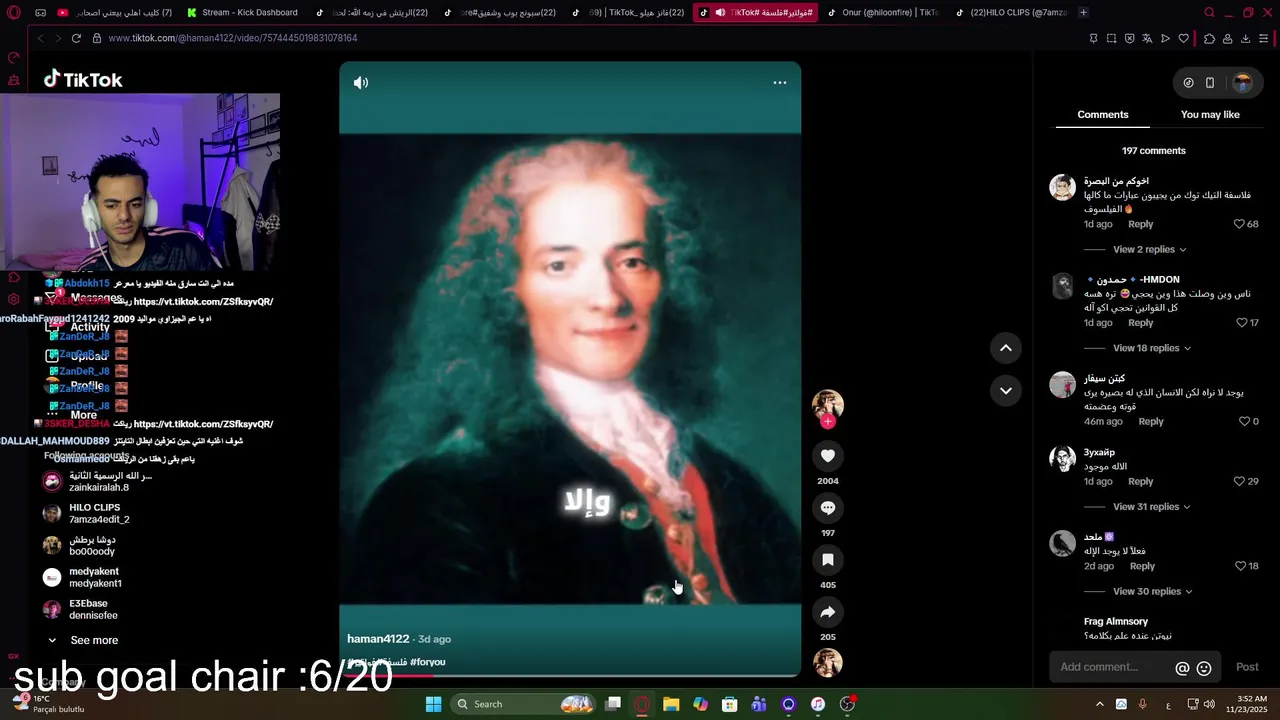Open Microsoft Store from taskbar

click(730, 704)
